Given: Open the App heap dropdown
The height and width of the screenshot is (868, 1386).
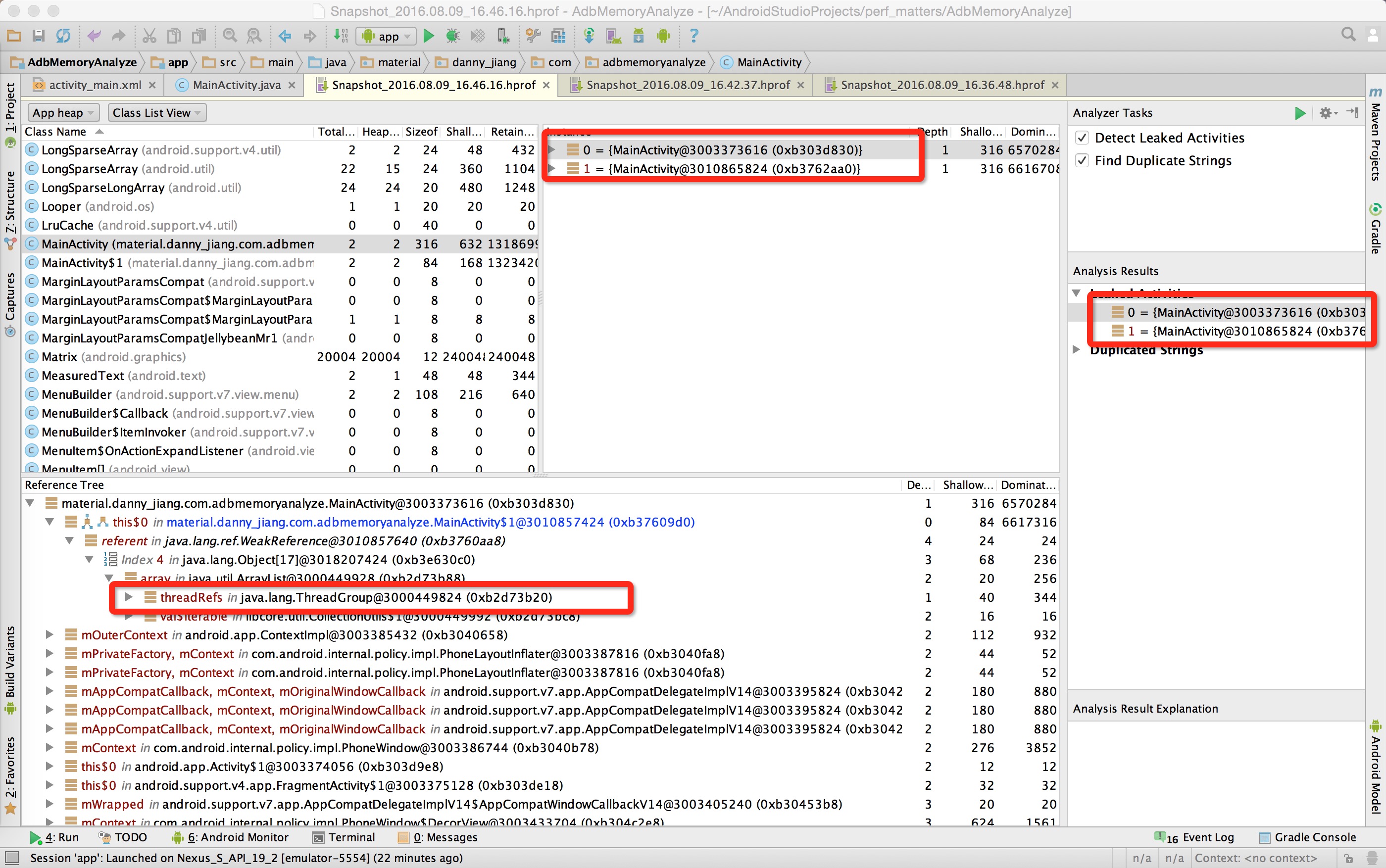Looking at the screenshot, I should pyautogui.click(x=62, y=113).
